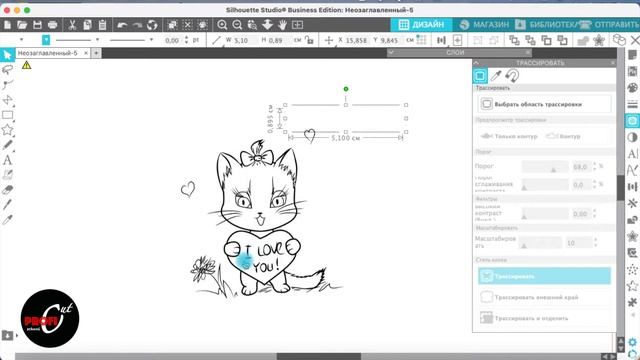640x360 pixels.
Task: Open the library folder icon at bottom left
Action: (7, 335)
